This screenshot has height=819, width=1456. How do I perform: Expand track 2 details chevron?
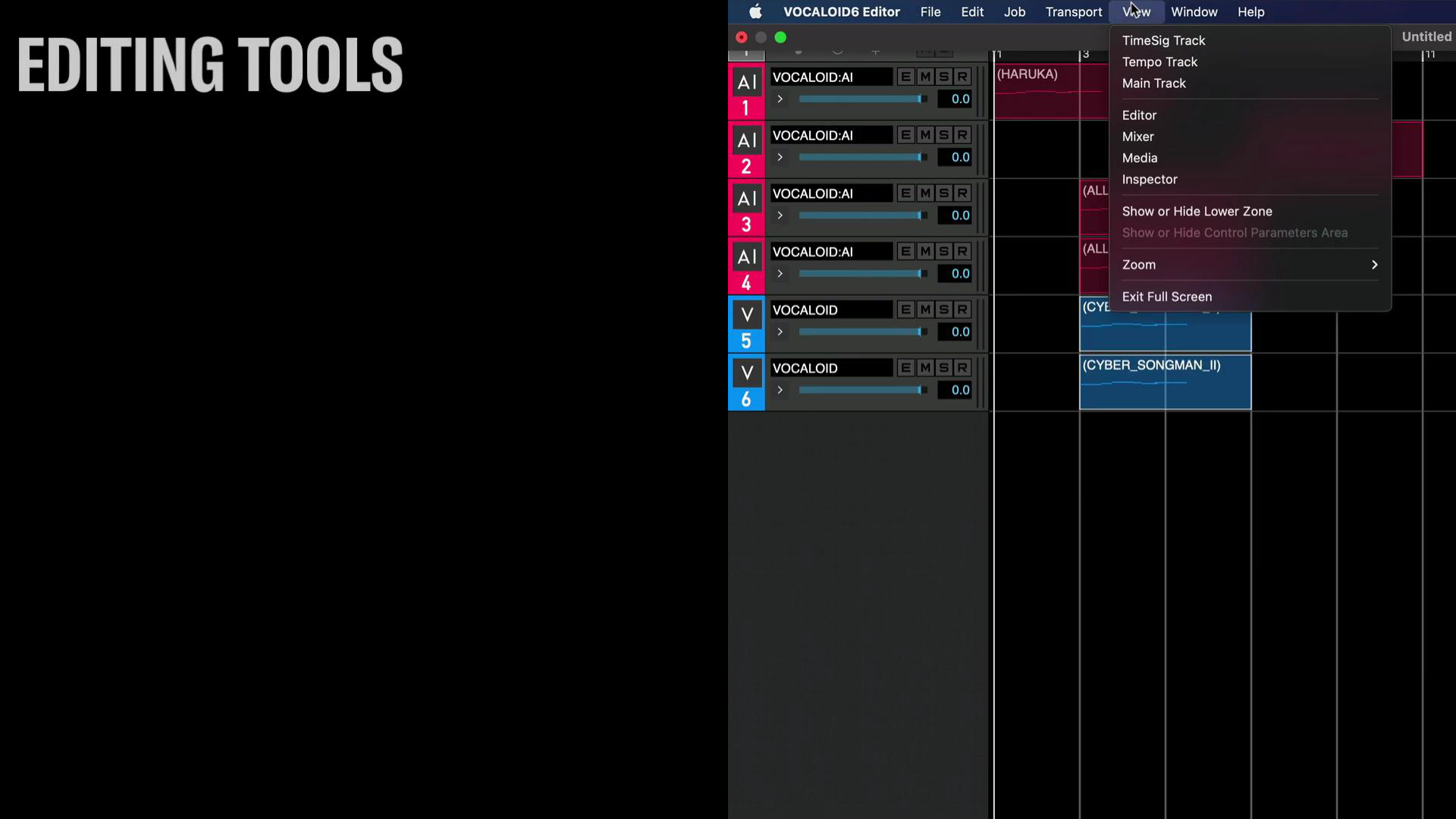[780, 157]
